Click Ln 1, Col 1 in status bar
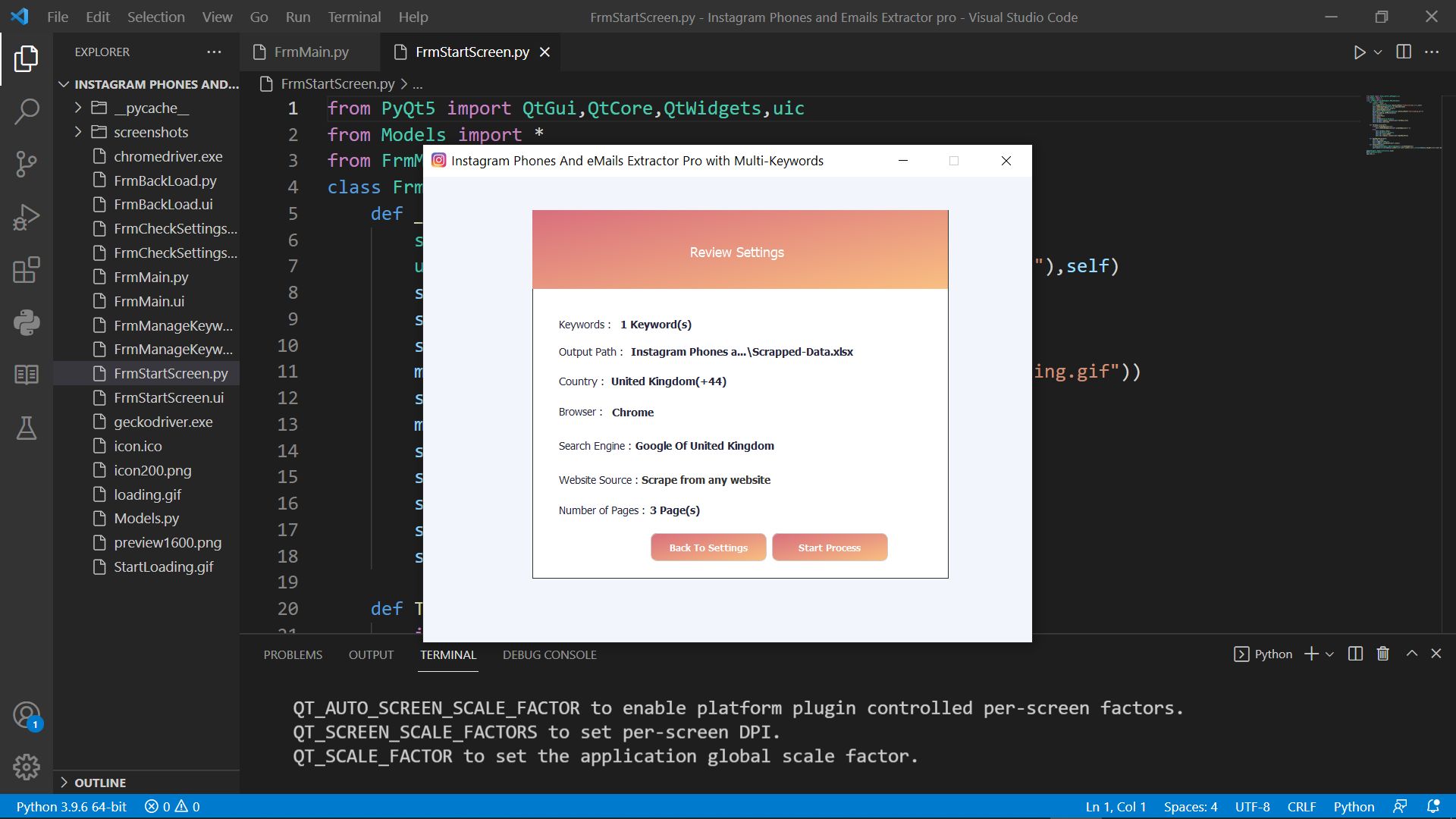 click(x=1116, y=807)
